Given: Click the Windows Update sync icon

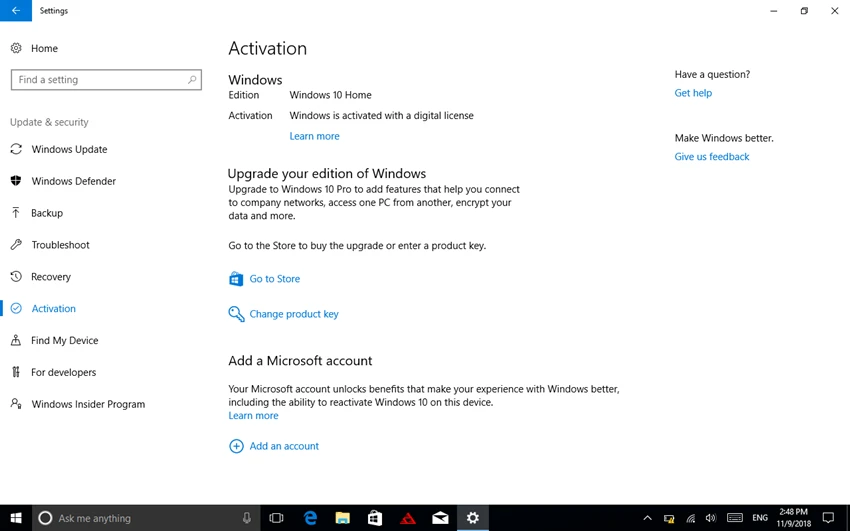Looking at the screenshot, I should pos(16,149).
